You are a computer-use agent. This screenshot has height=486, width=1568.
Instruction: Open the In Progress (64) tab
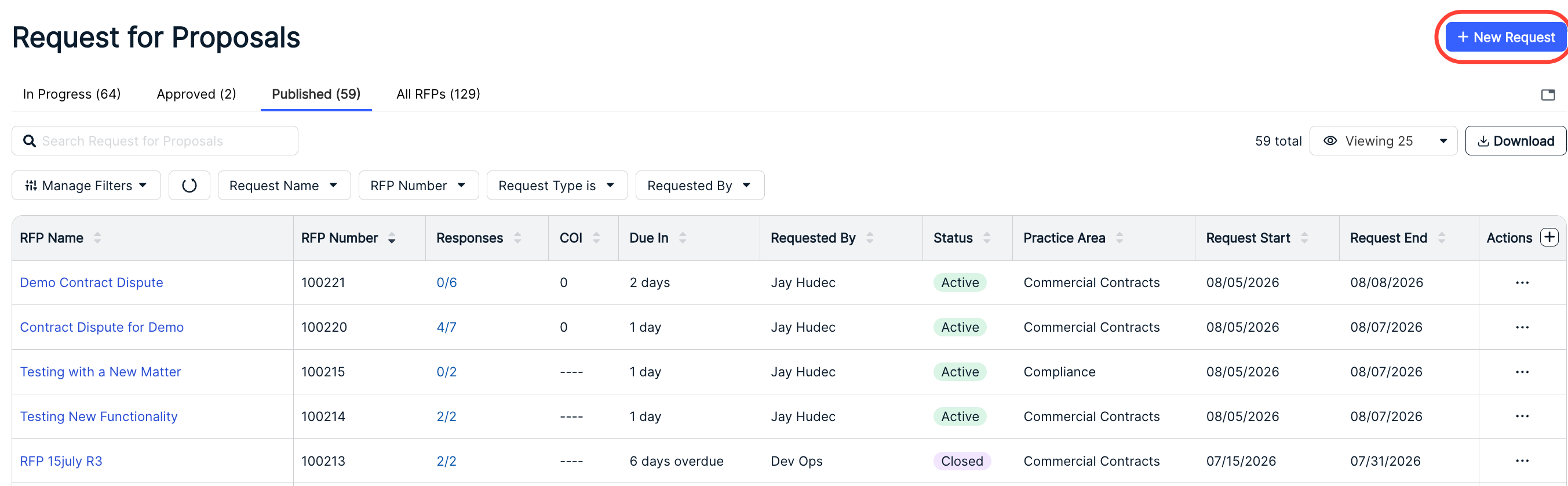pos(72,94)
